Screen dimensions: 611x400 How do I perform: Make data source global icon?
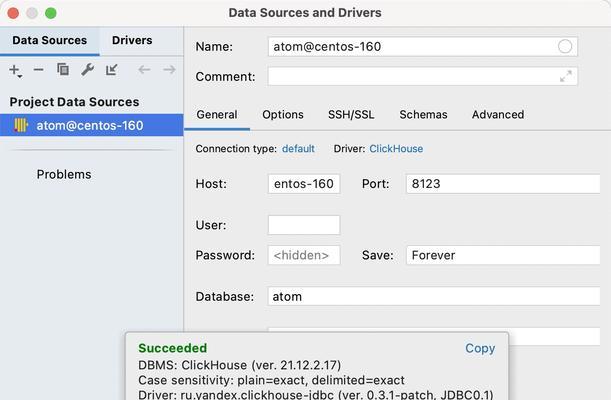111,70
